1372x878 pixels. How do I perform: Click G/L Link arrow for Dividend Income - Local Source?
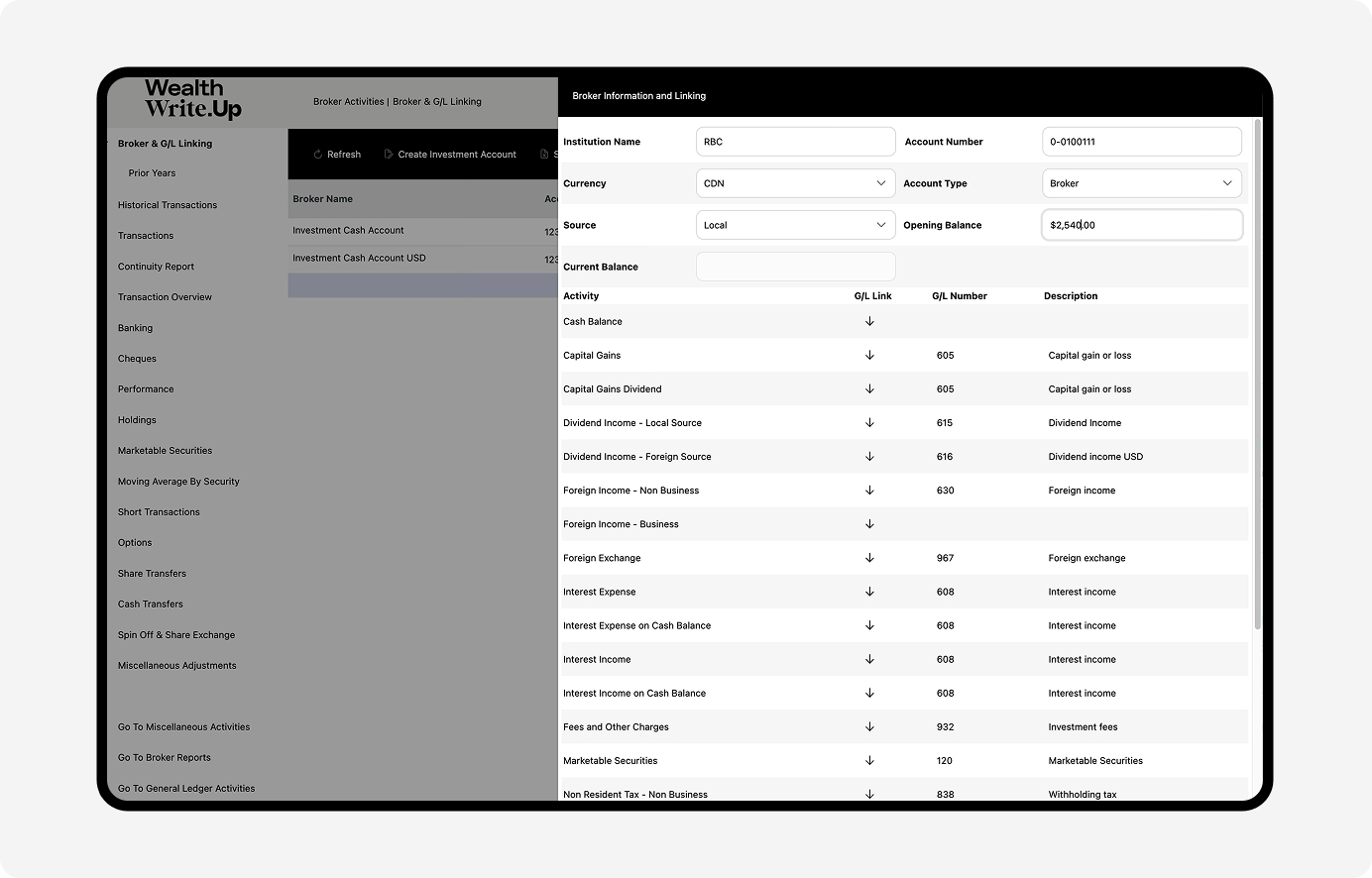[869, 422]
